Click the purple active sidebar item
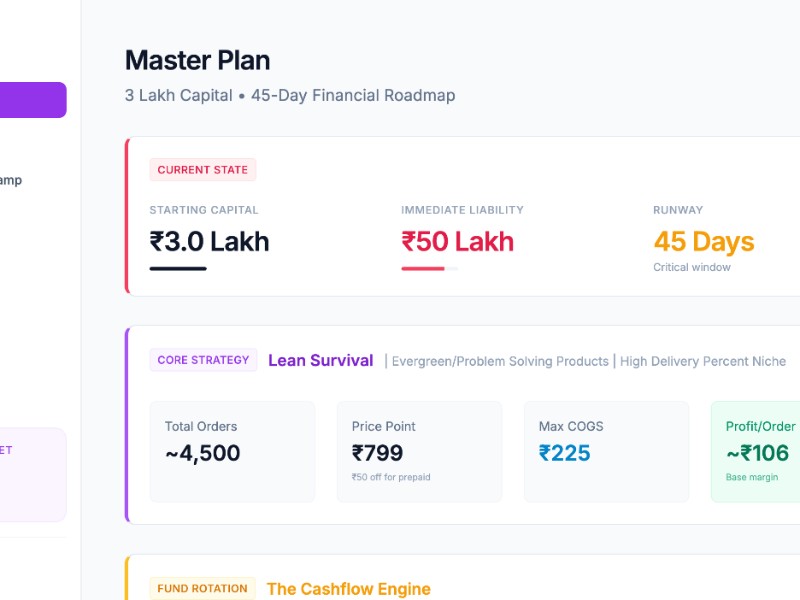The height and width of the screenshot is (600, 800). (x=32, y=100)
